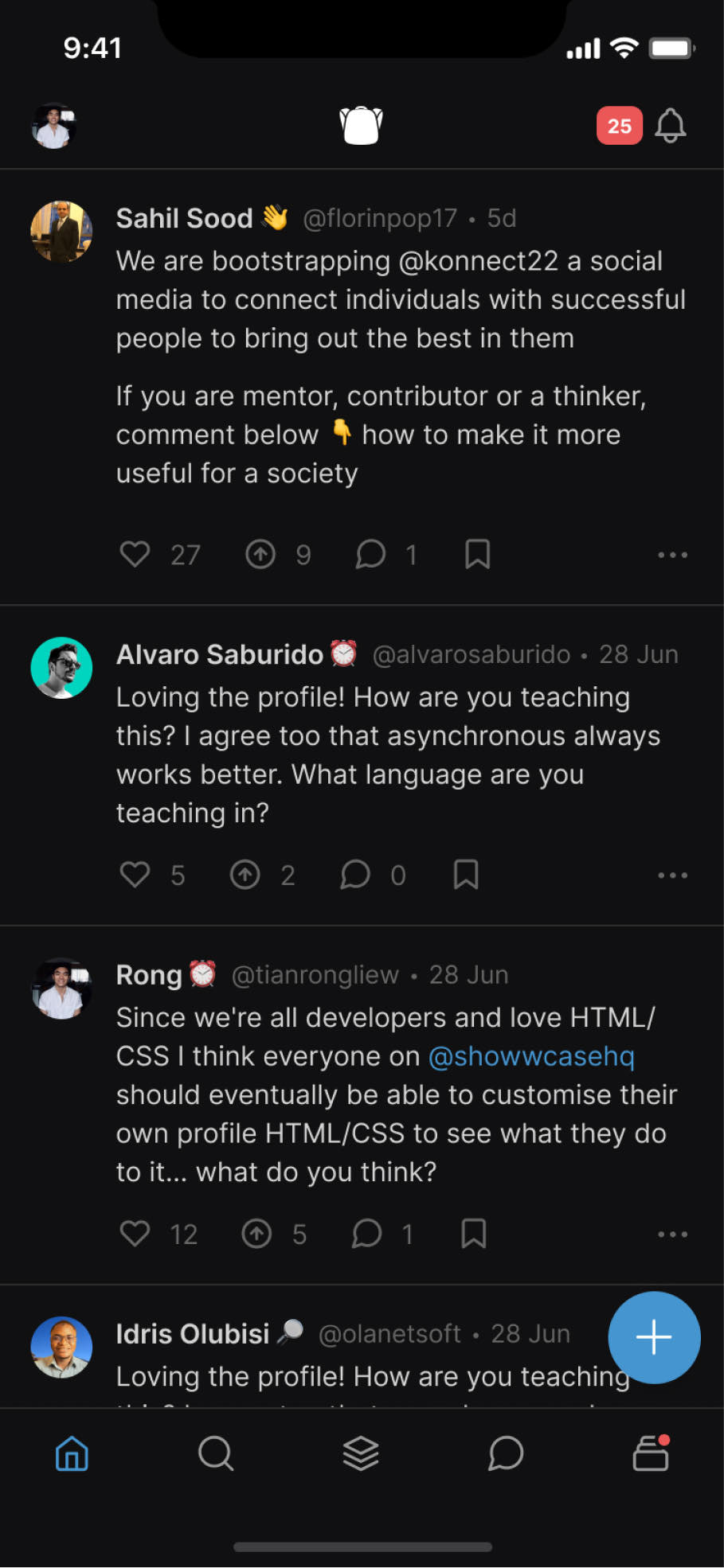Screen dimensions: 724x1568
Task: Open the Search tab
Action: click(x=216, y=1453)
